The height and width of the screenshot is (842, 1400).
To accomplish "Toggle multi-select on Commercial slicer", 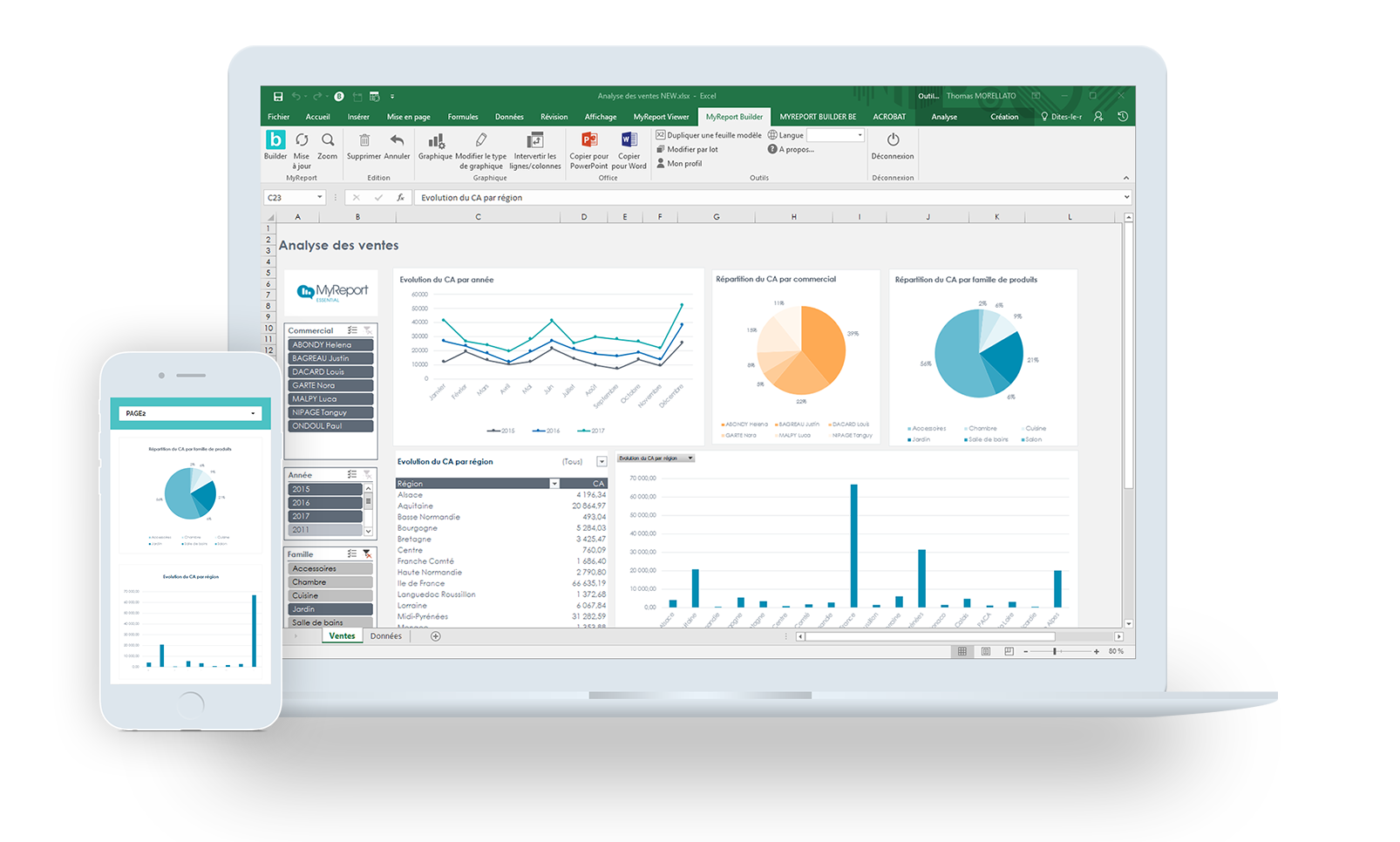I will click(x=352, y=330).
